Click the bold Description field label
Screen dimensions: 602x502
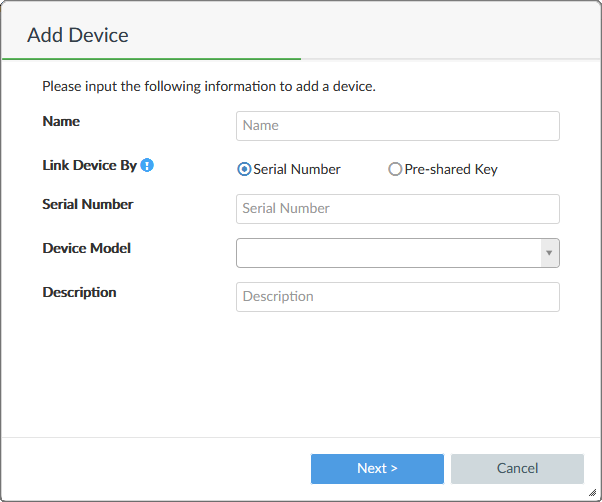pos(79,292)
